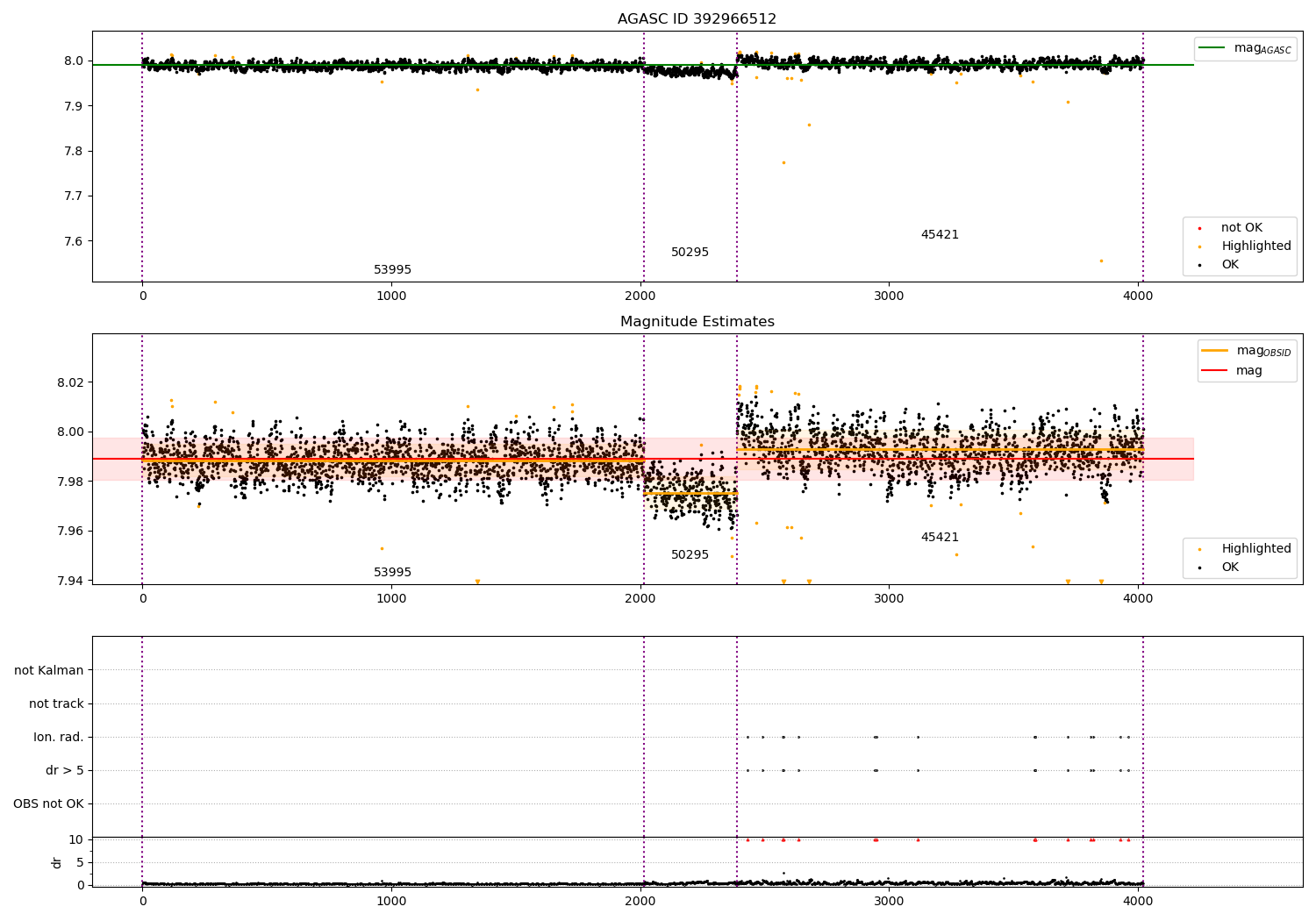The height and width of the screenshot is (921, 1316).
Task: Click the 8.00 y-axis tick in middle plot
Action: pos(69,432)
